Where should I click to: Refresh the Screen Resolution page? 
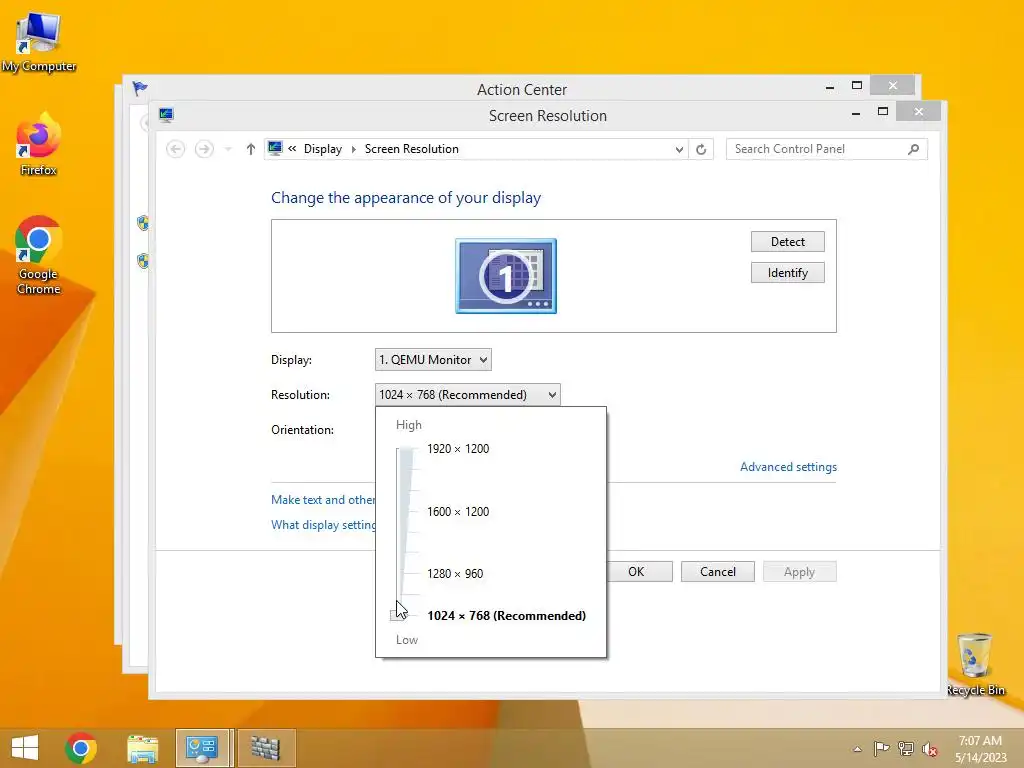coord(701,149)
